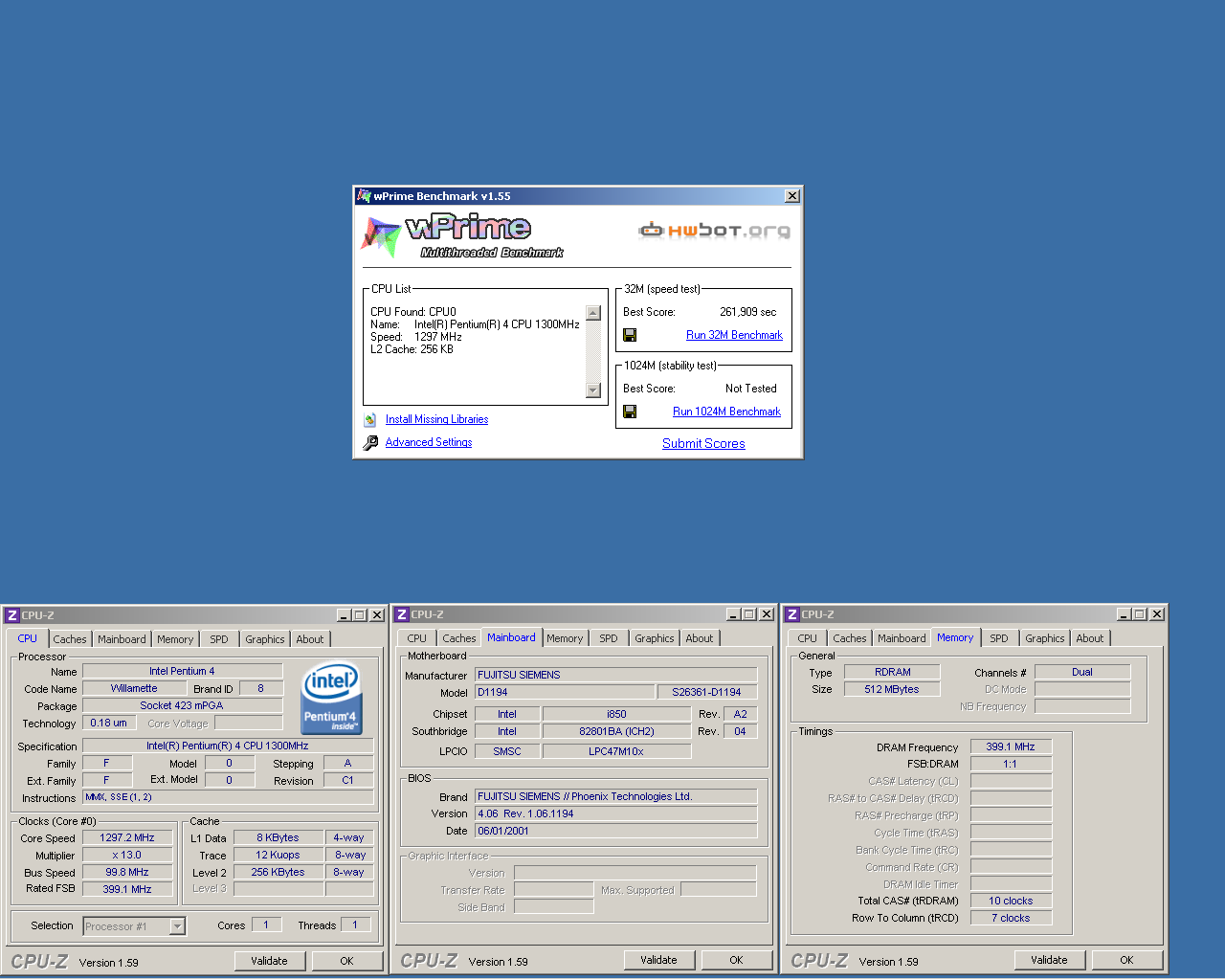
Task: Run the 1024M Benchmark
Action: click(726, 412)
